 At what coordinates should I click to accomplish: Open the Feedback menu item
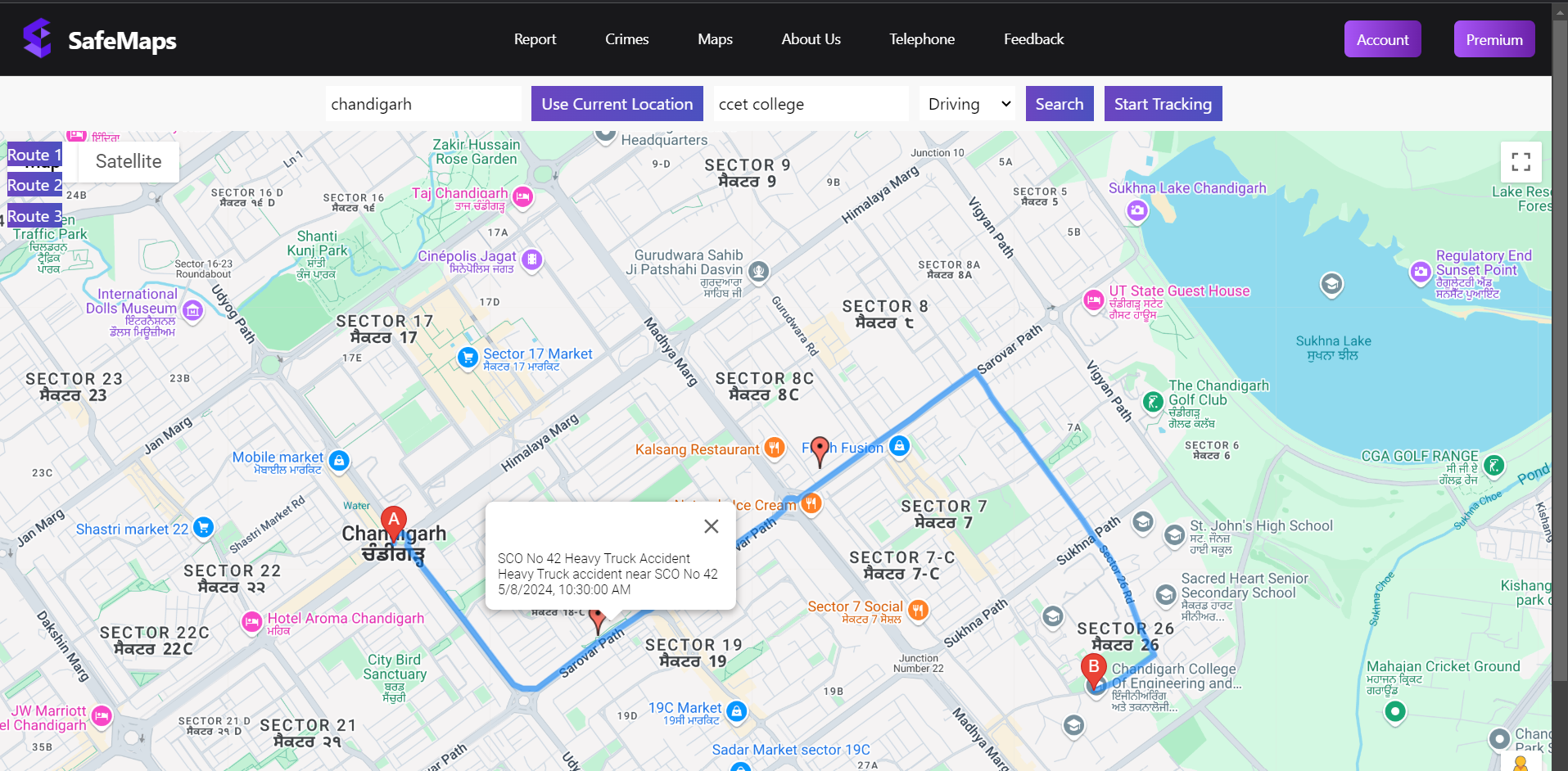click(x=1033, y=39)
